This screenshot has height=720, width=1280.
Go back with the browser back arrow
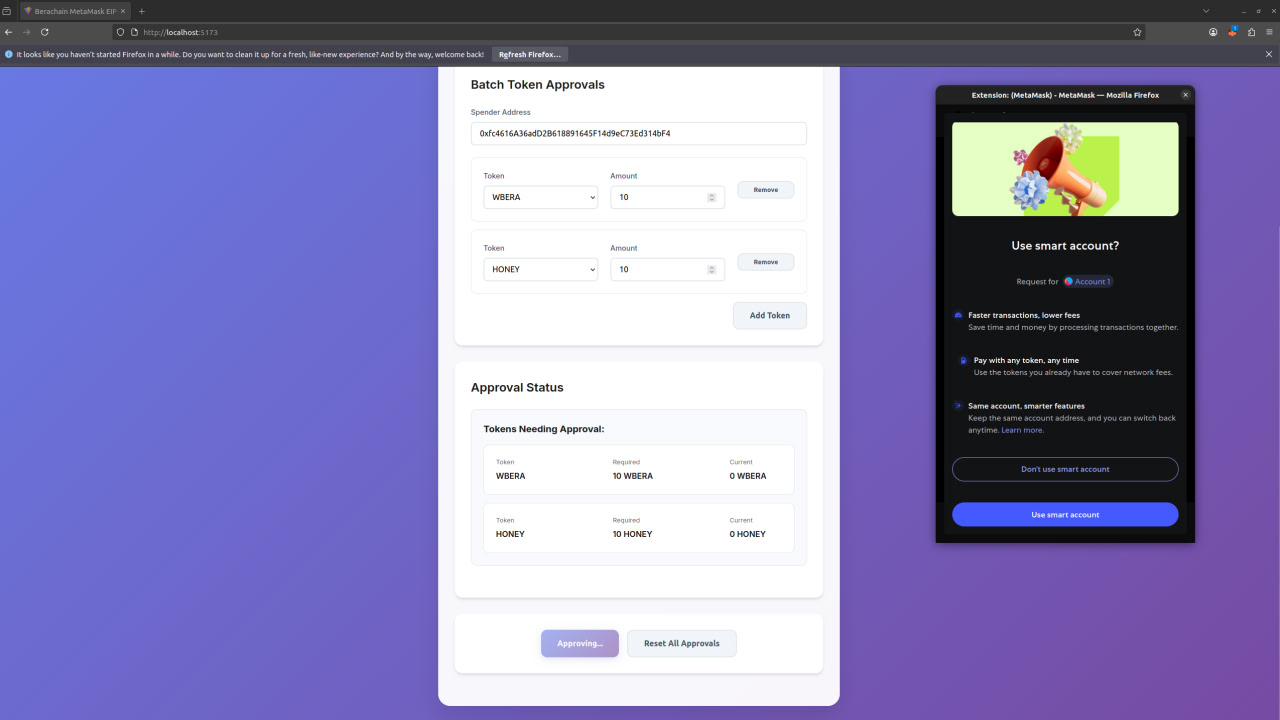[x=9, y=32]
